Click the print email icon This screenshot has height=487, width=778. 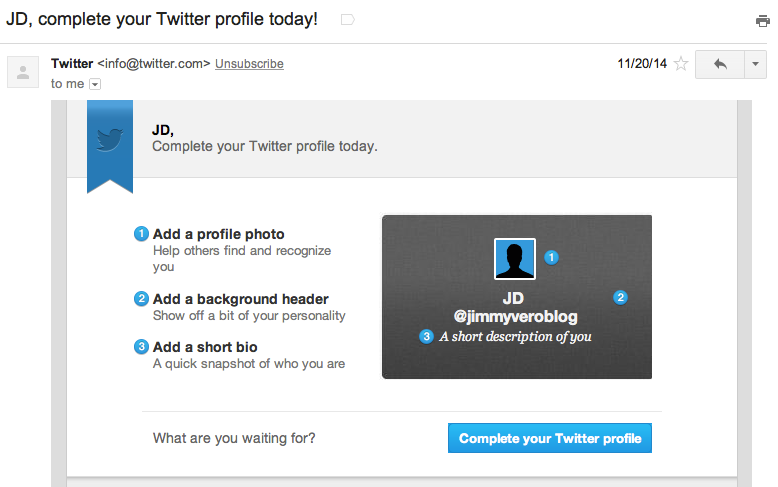(x=763, y=20)
